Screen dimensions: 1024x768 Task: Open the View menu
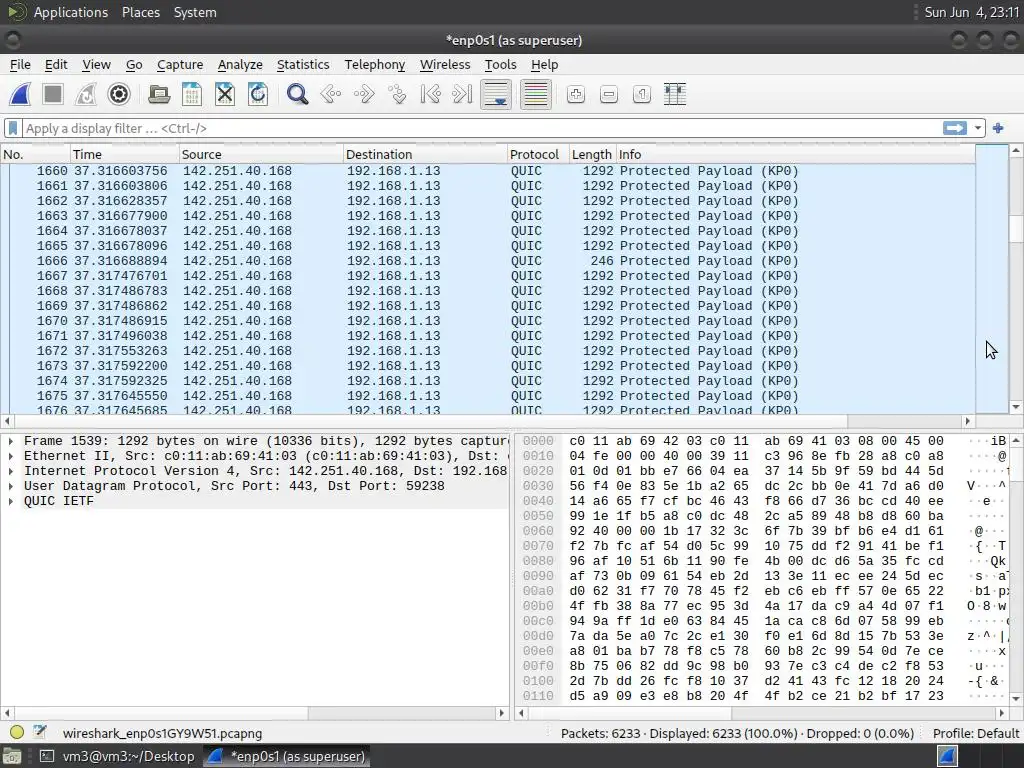click(96, 65)
